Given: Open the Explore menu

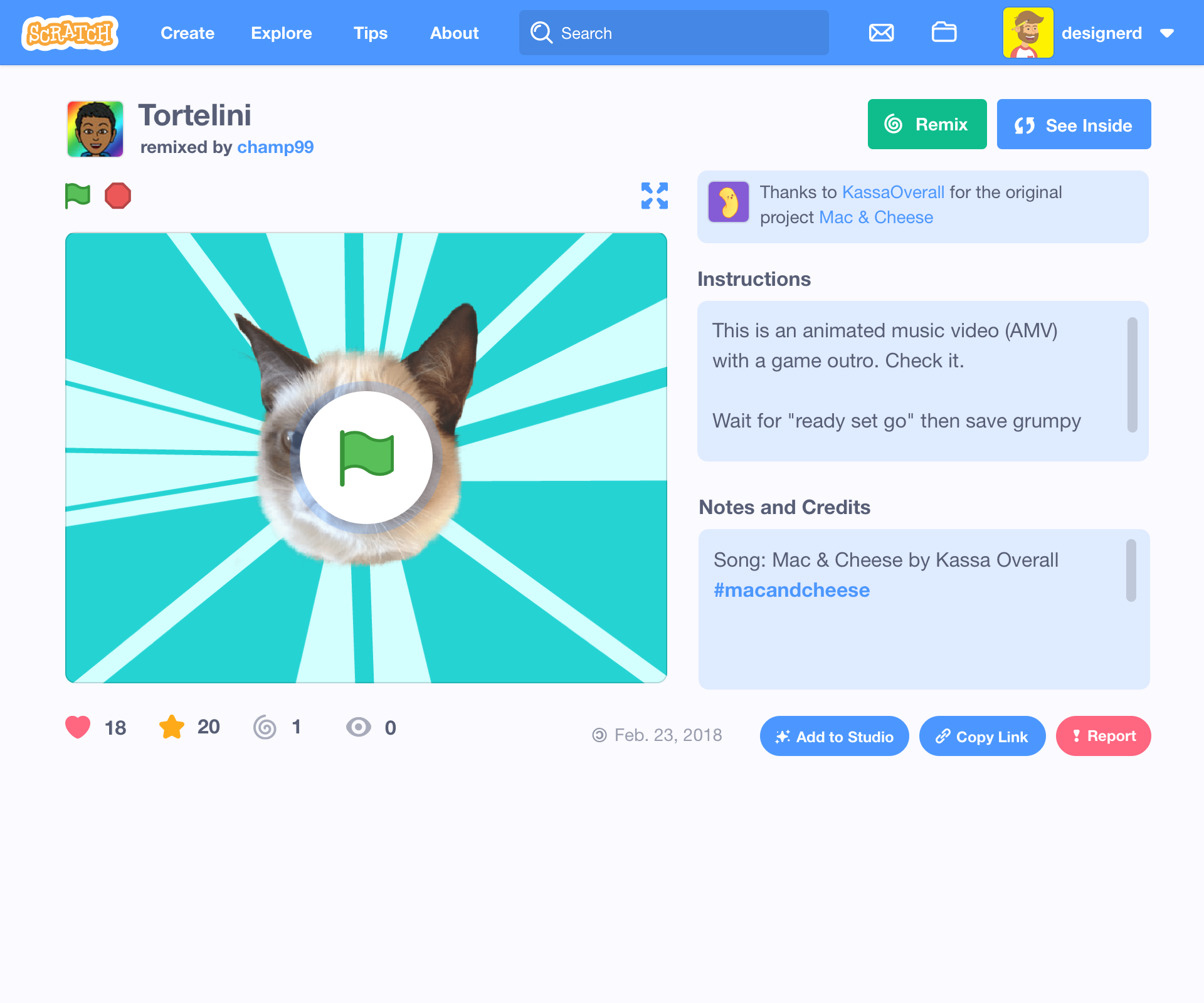Looking at the screenshot, I should pos(282,33).
